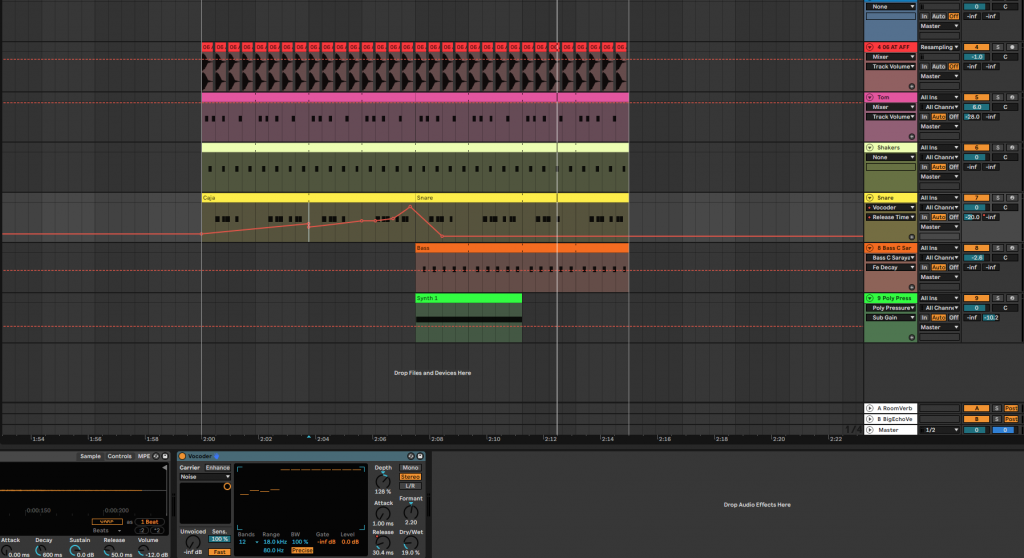Click the Vocoder Formant knob
Viewport: 1024px width, 558px height.
click(x=410, y=511)
